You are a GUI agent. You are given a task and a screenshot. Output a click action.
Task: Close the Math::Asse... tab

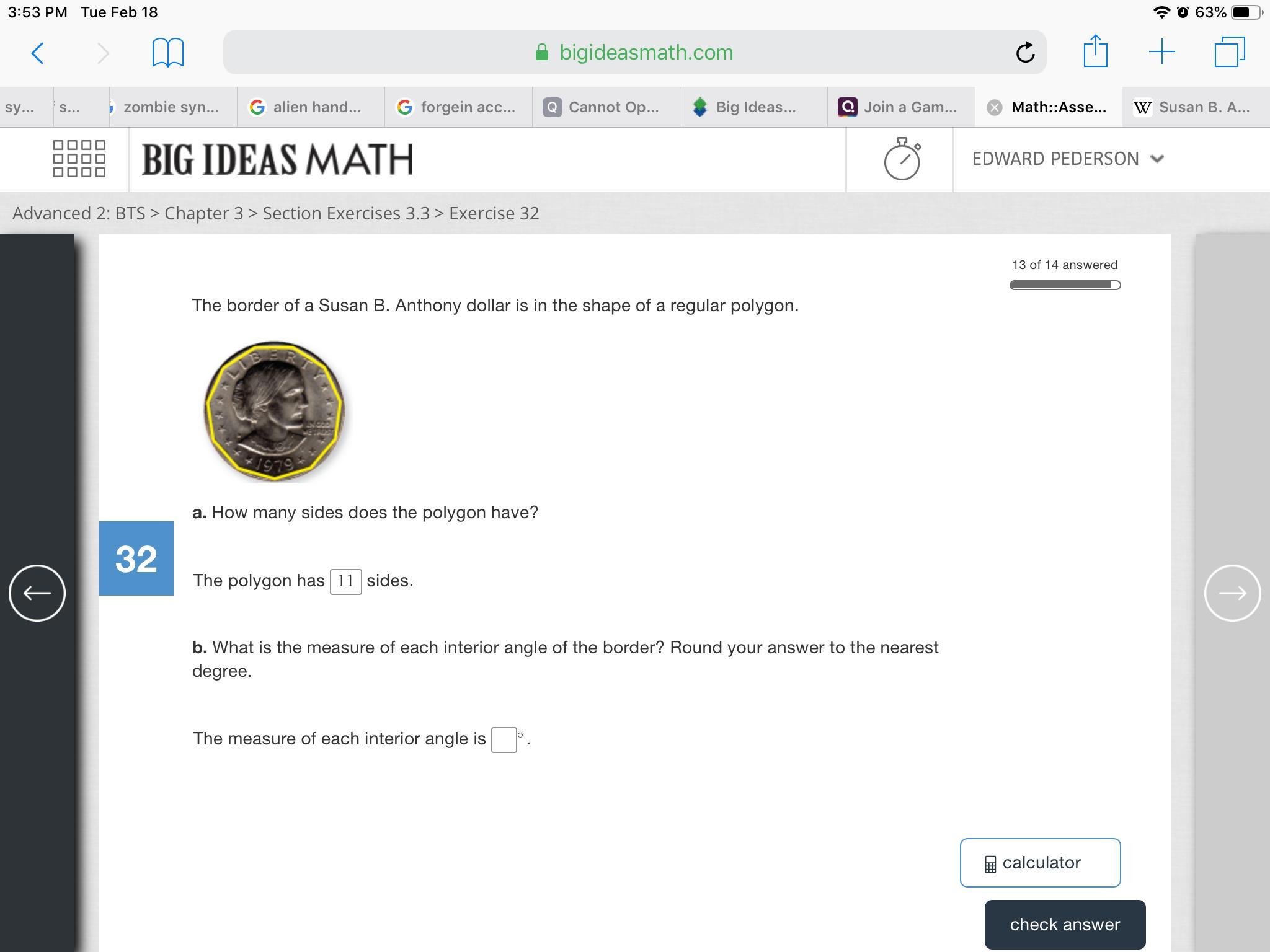[x=994, y=108]
